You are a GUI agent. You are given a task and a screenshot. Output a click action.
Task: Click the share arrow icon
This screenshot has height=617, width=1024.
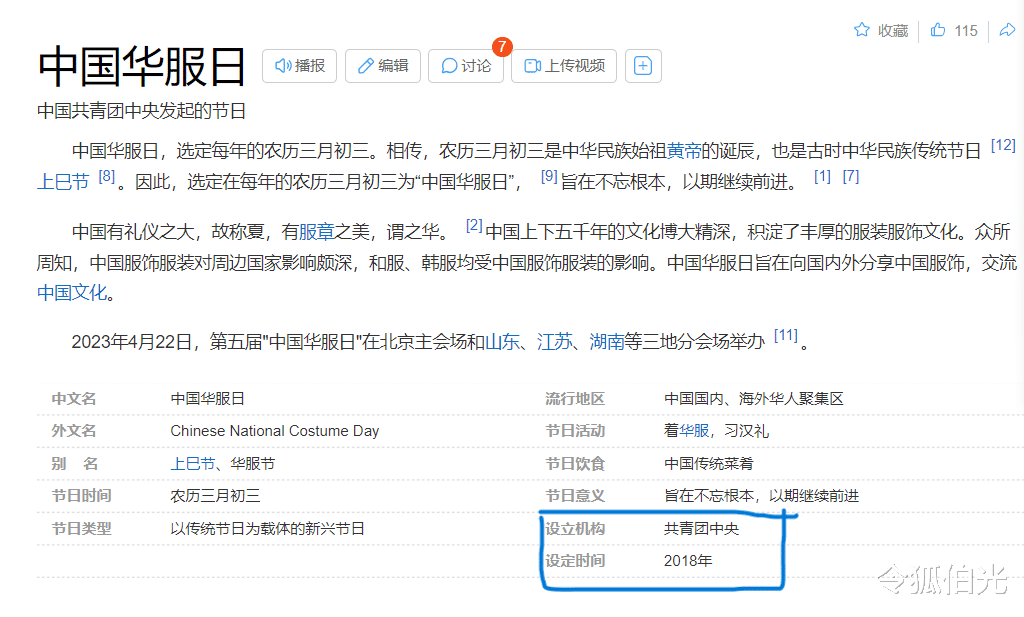1008,30
